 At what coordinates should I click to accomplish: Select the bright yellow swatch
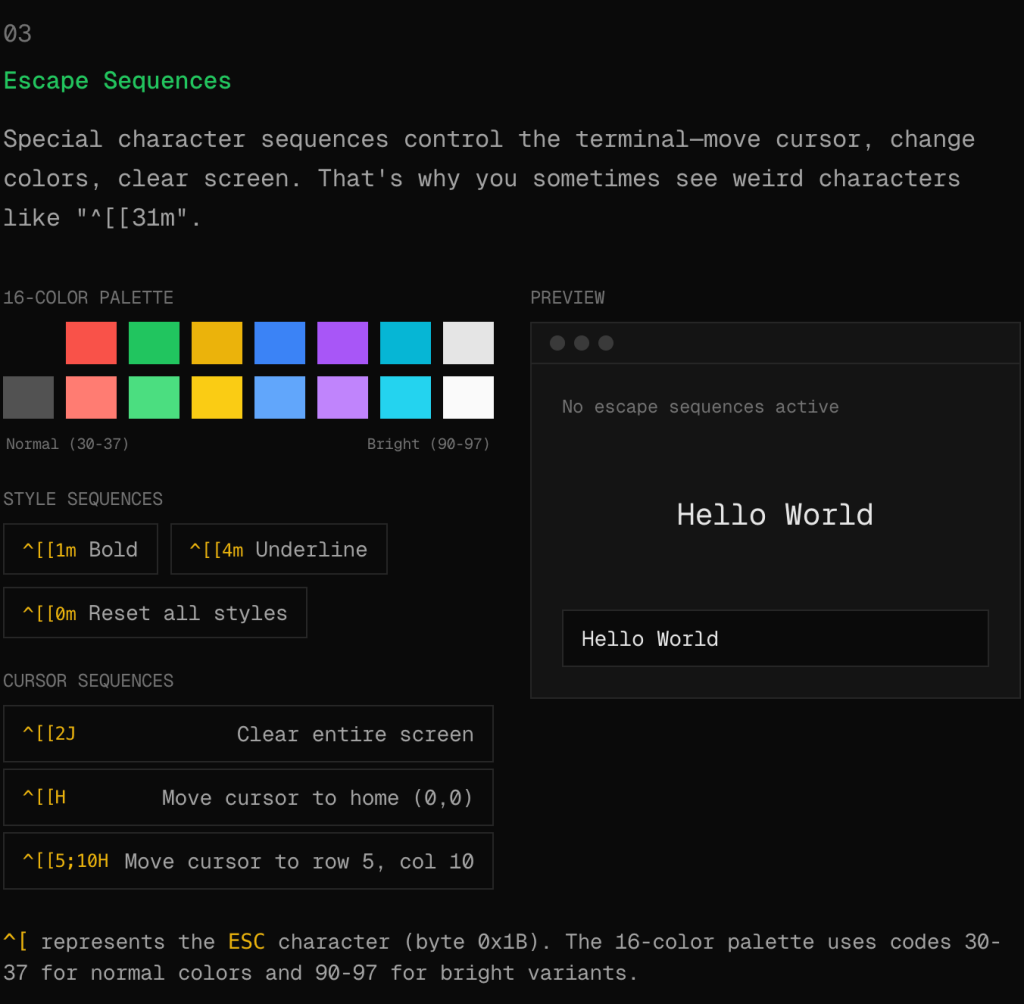217,397
